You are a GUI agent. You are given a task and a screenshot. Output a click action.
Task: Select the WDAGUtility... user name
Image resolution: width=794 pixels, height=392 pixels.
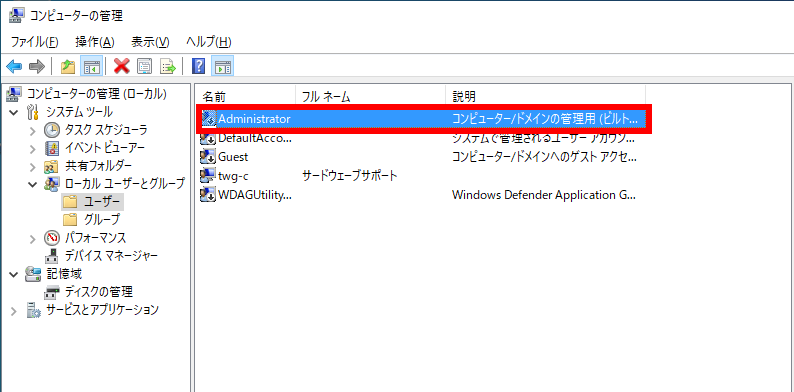pos(255,194)
